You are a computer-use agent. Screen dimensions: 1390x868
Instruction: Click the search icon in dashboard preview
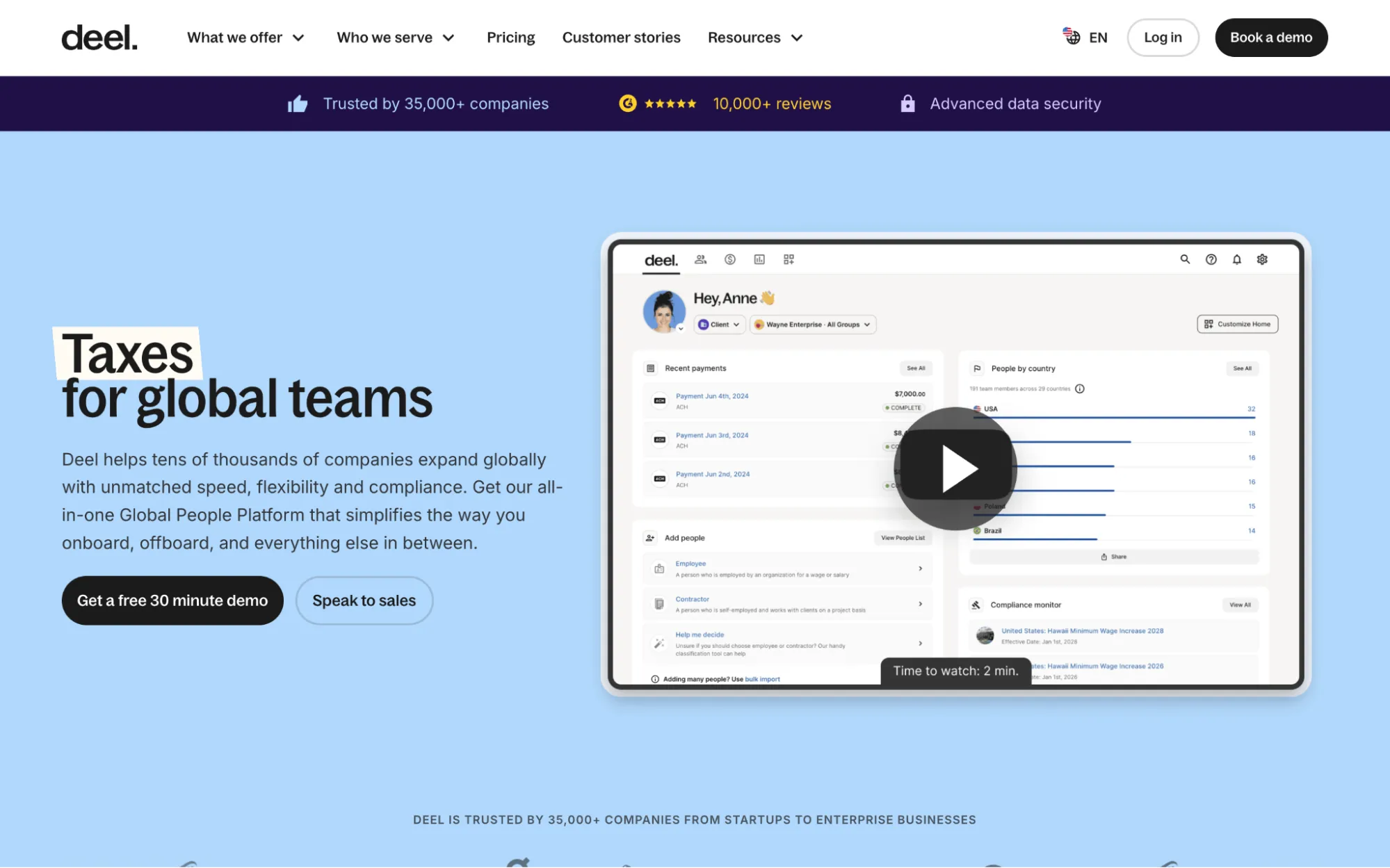pyautogui.click(x=1185, y=259)
